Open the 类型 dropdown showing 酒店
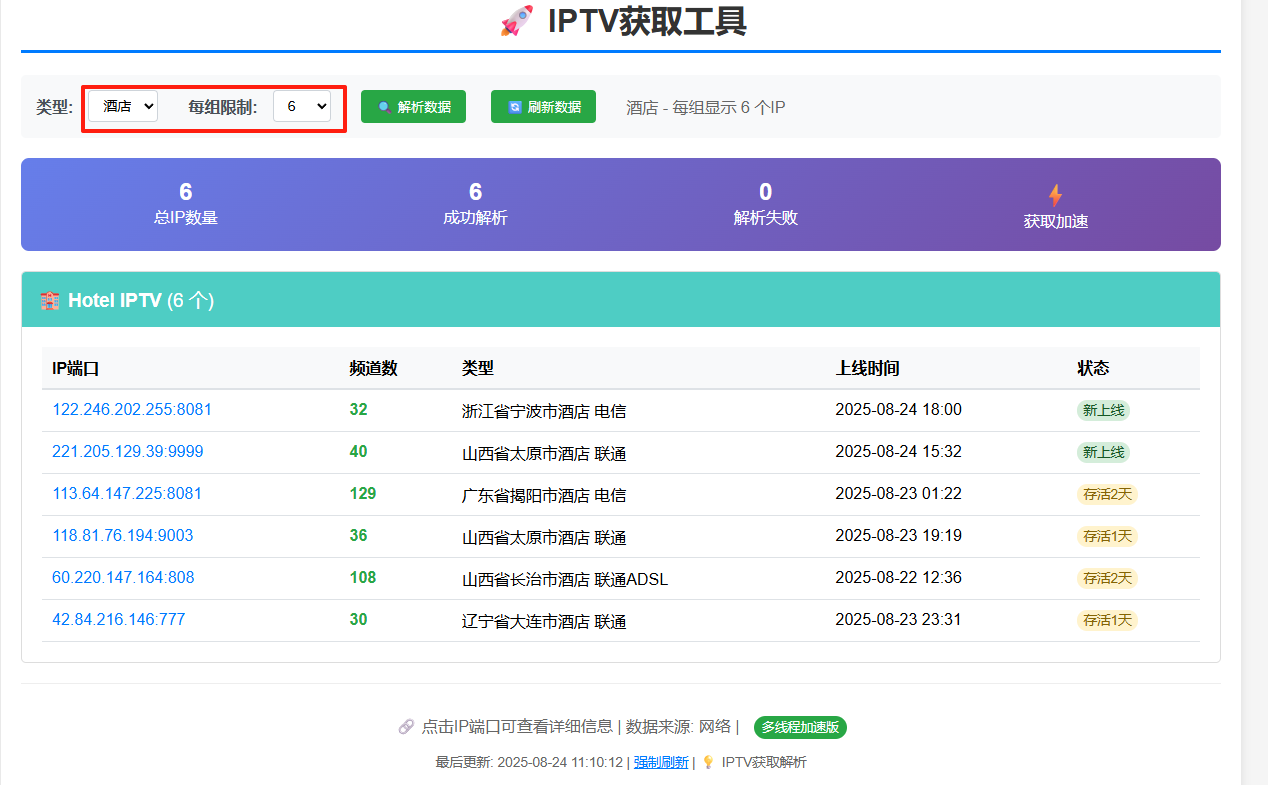This screenshot has width=1268, height=785. pyautogui.click(x=123, y=106)
